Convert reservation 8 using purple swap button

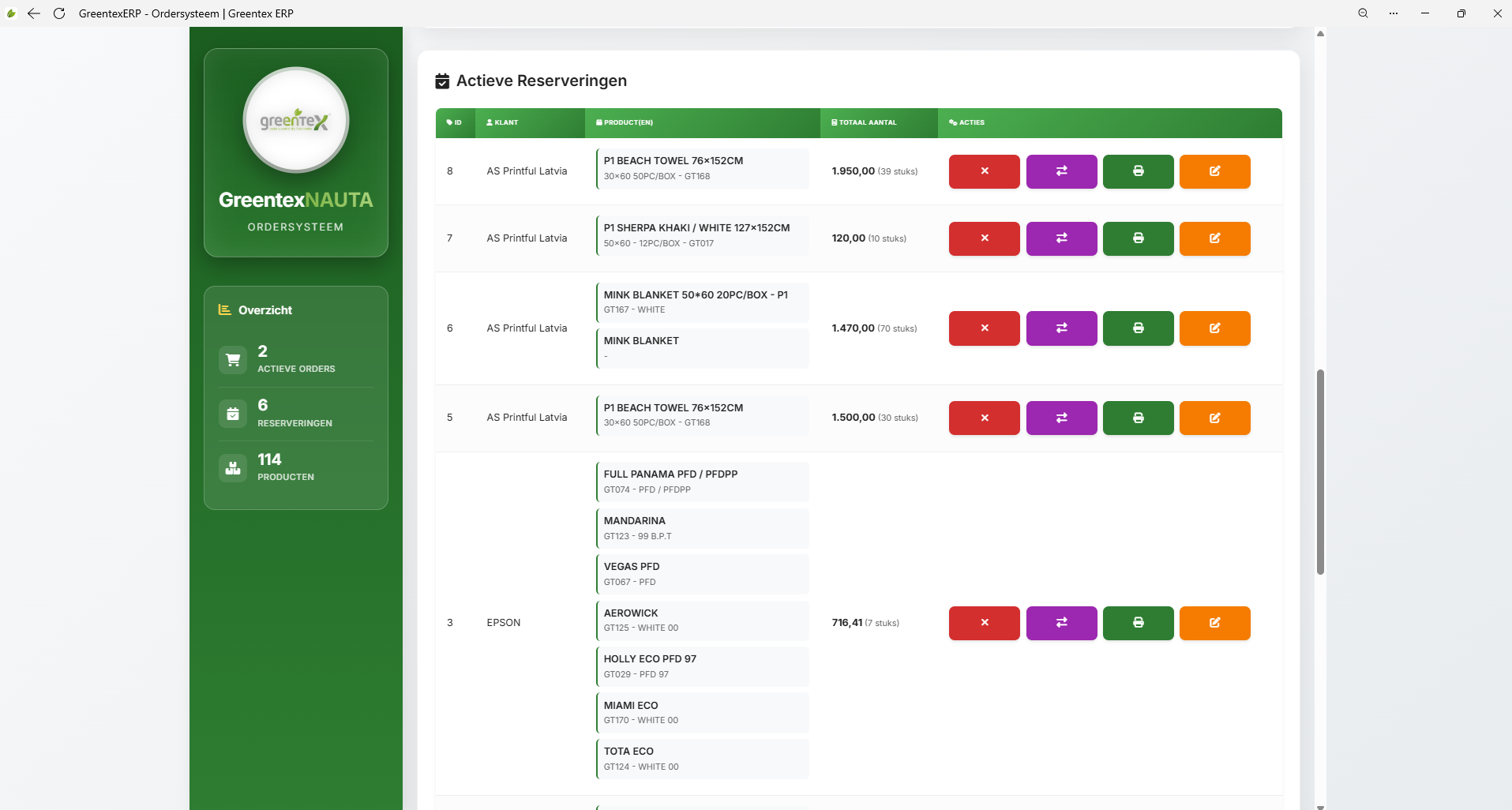coord(1061,171)
